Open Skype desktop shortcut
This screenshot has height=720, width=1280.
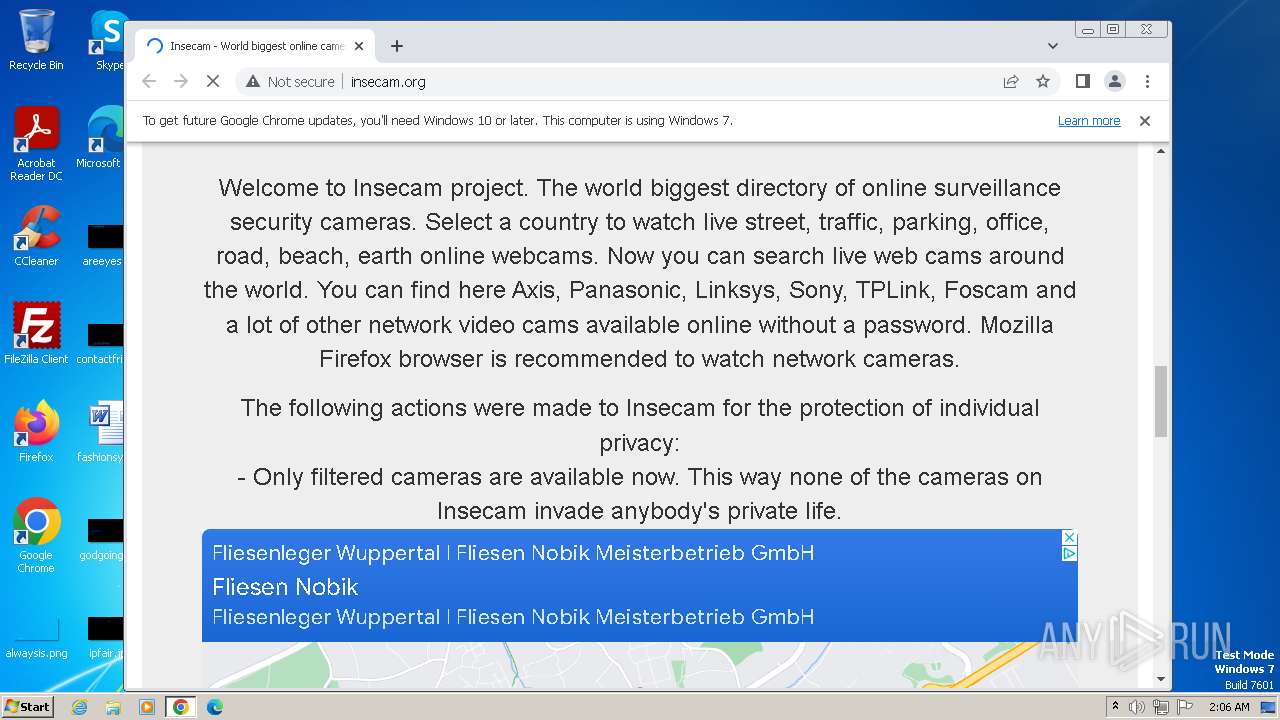tap(108, 40)
